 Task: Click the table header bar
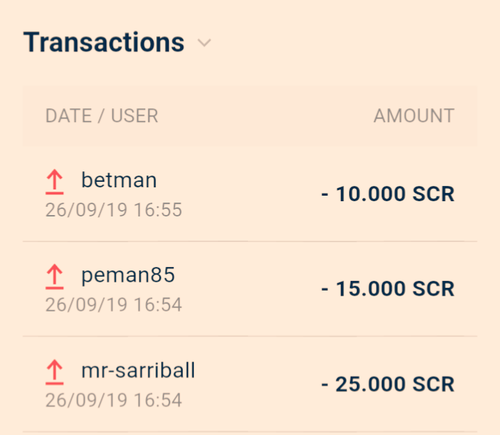250,116
